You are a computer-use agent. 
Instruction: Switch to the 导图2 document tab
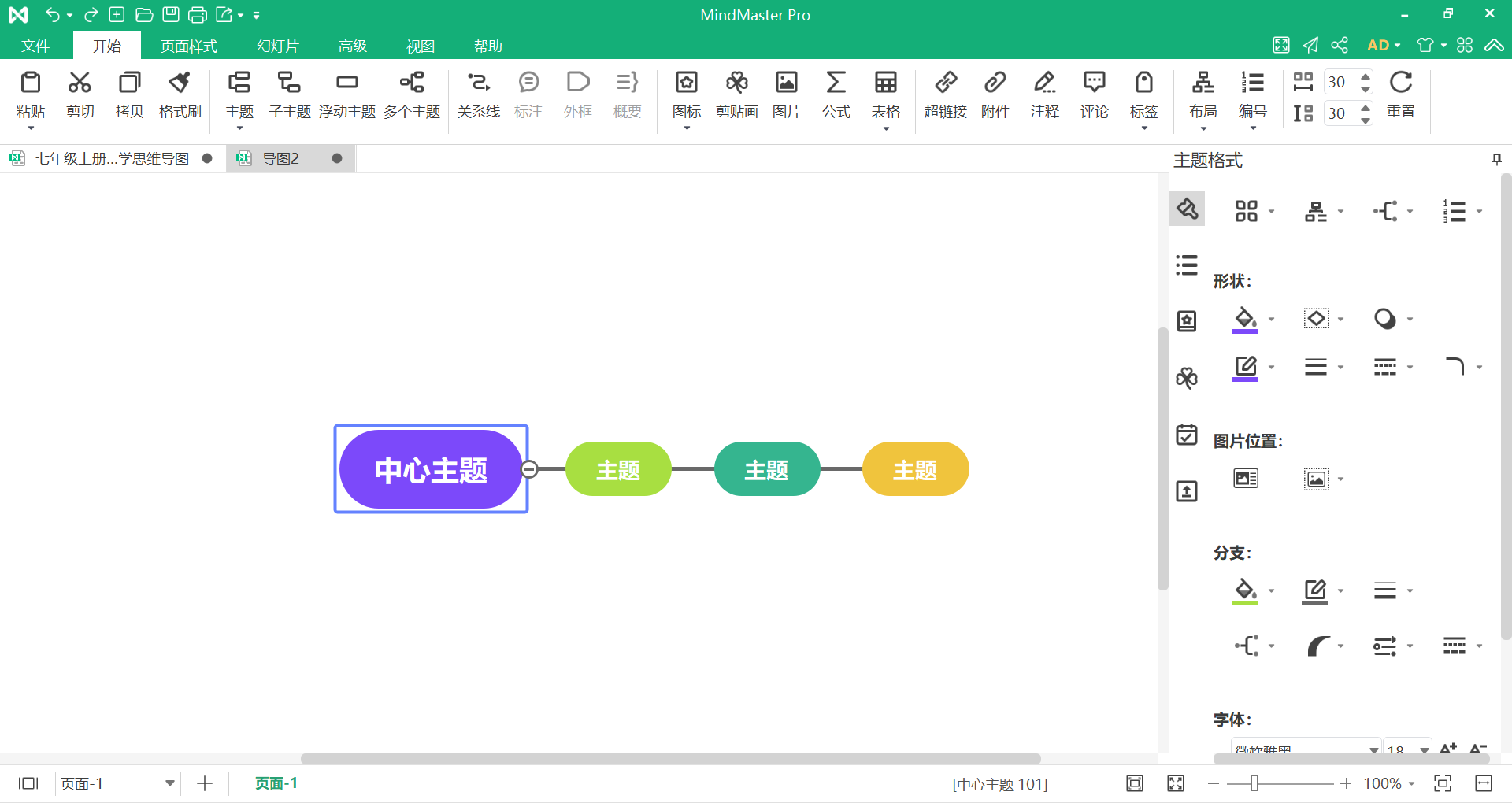pos(280,158)
